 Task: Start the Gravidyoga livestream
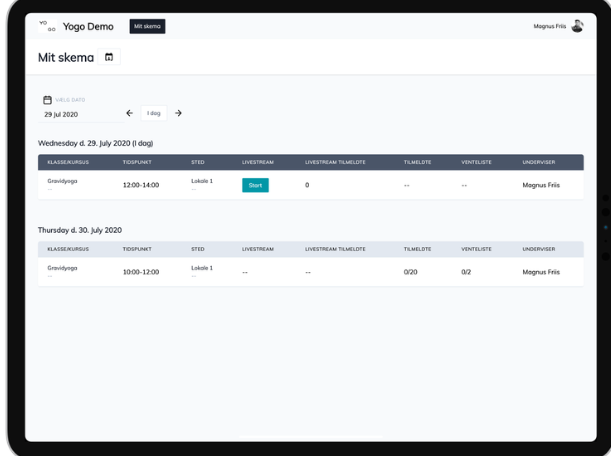click(x=255, y=185)
